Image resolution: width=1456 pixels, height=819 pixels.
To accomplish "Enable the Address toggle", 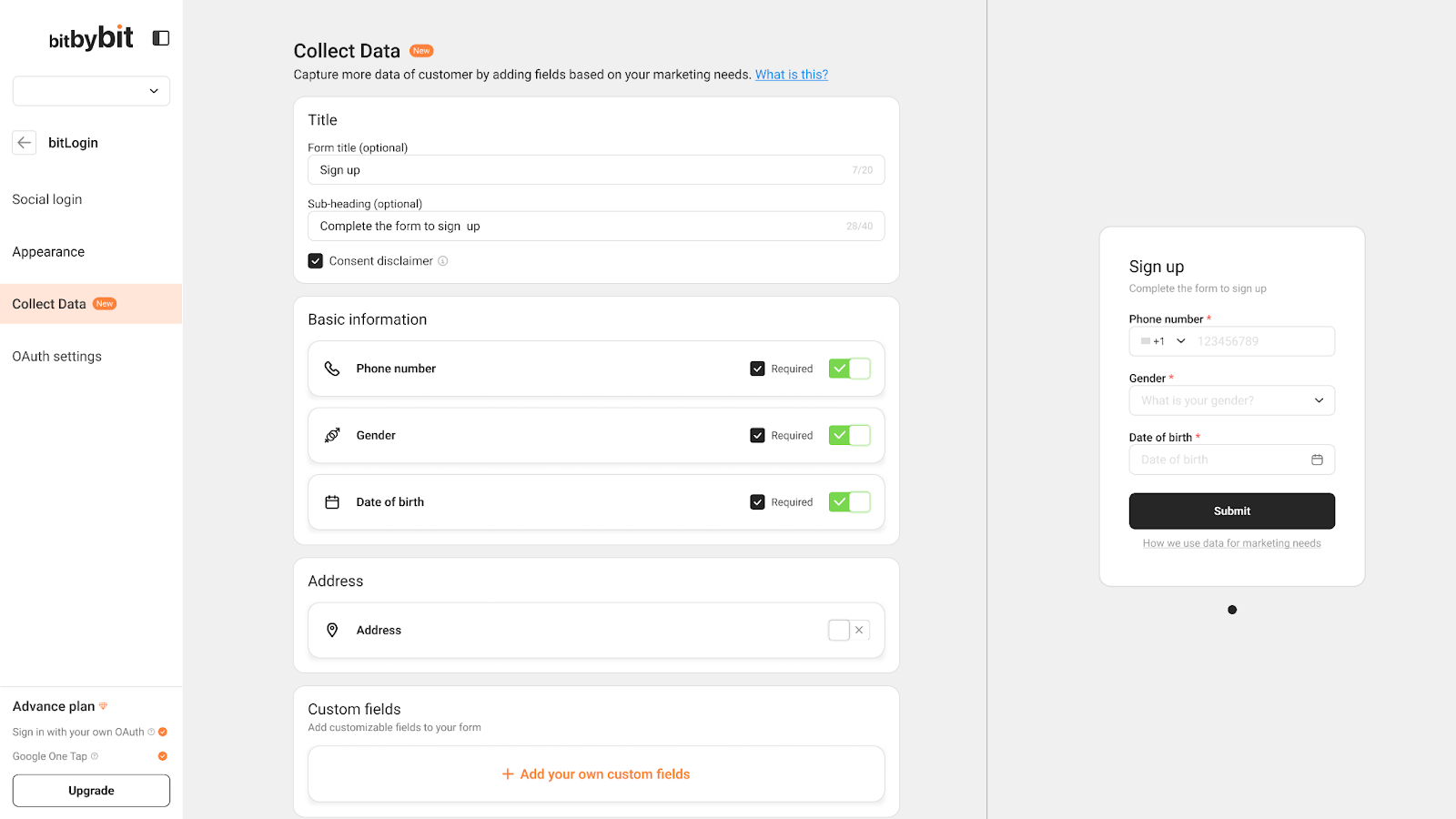I will (x=850, y=630).
